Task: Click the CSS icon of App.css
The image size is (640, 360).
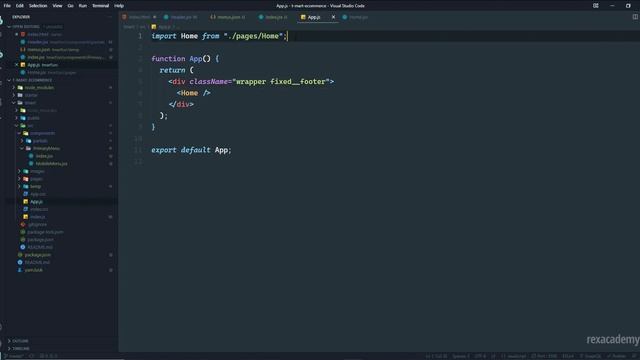Action: click(26, 194)
